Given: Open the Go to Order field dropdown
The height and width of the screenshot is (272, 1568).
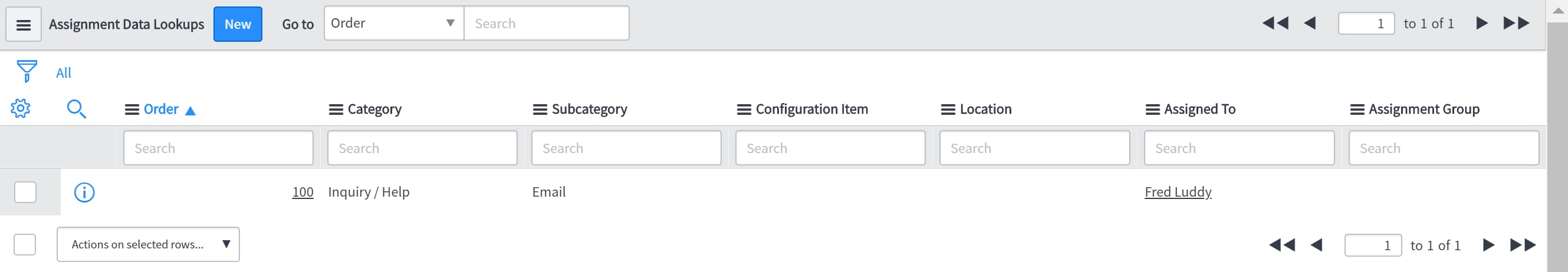Looking at the screenshot, I should 394,24.
